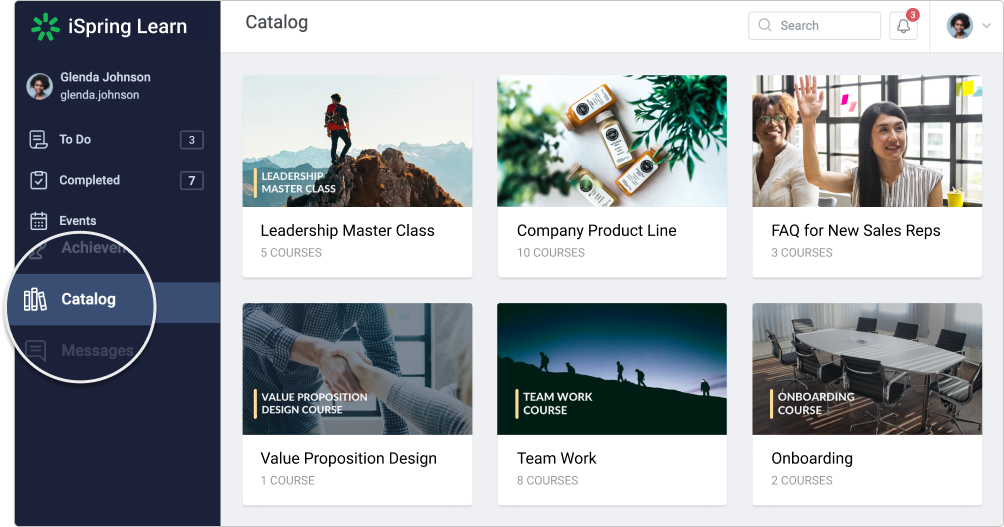Open Leadership Master Class course thumbnail
1004x527 pixels.
tap(357, 141)
